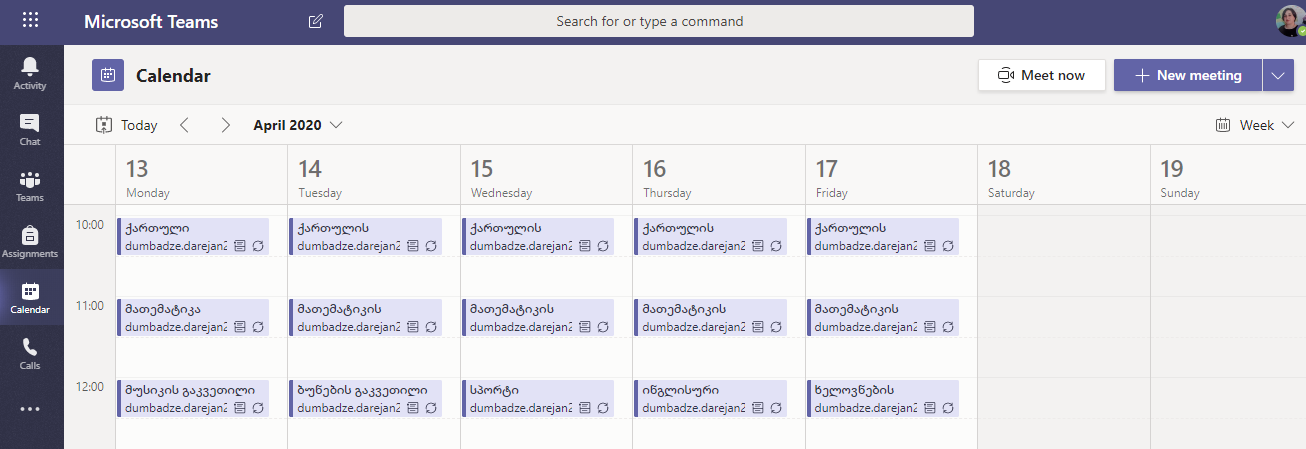Open Calls in the sidebar

tap(30, 354)
